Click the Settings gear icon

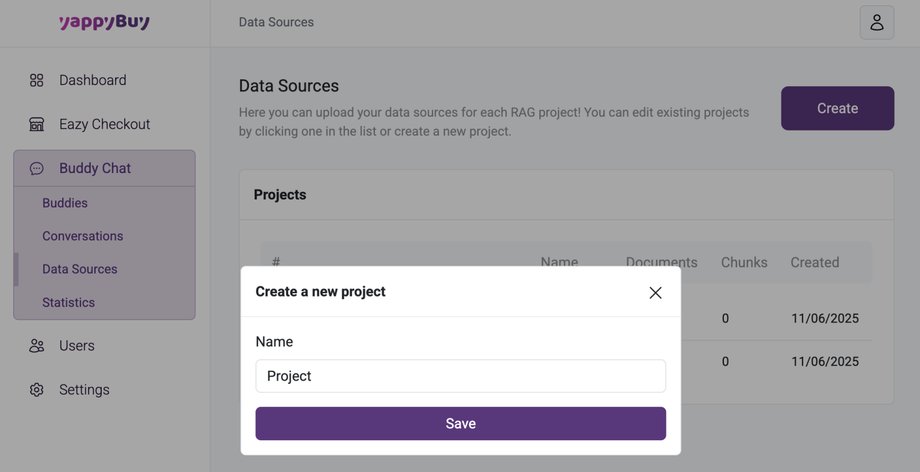click(x=37, y=390)
